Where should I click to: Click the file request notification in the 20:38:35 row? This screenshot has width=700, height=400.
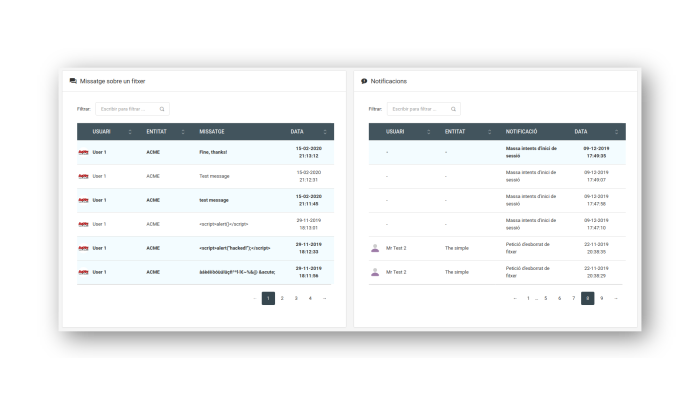[528, 248]
